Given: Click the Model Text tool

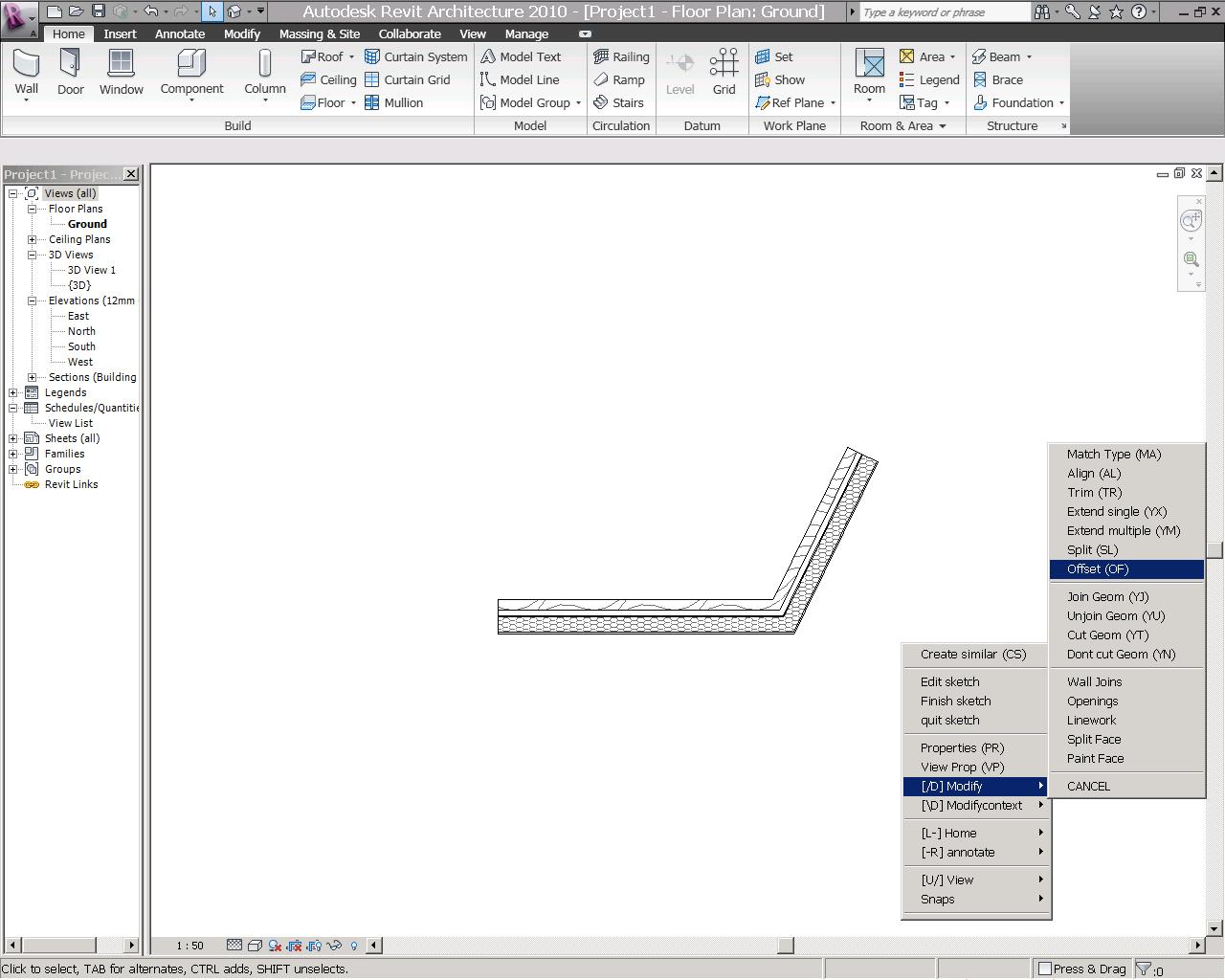Looking at the screenshot, I should (522, 56).
